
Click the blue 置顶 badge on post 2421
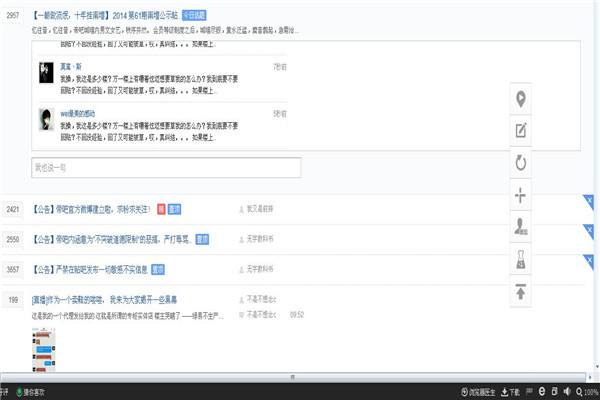click(174, 209)
